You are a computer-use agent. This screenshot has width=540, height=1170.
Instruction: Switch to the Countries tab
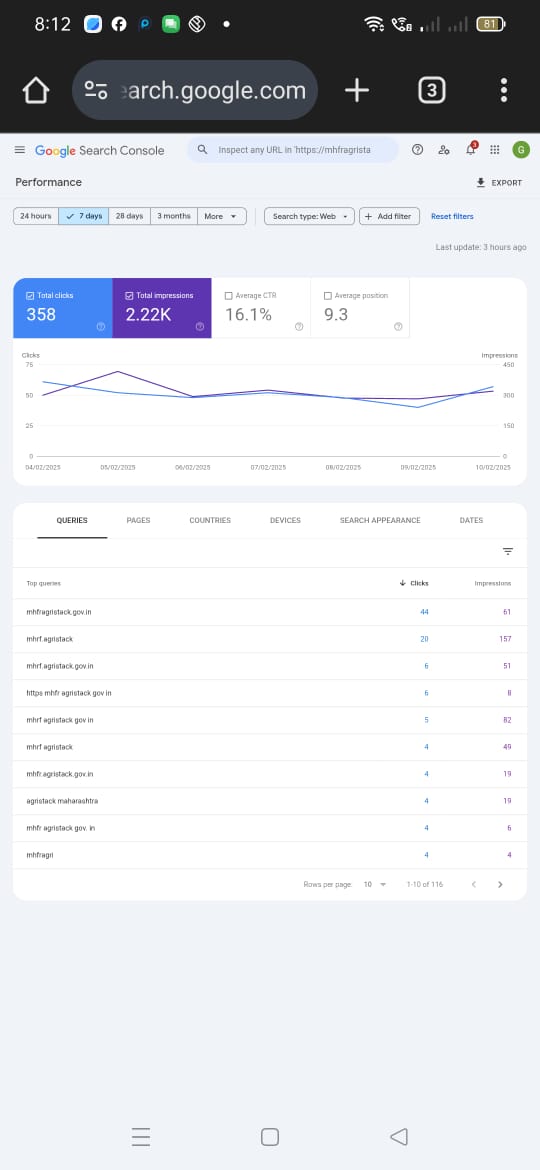coord(210,520)
